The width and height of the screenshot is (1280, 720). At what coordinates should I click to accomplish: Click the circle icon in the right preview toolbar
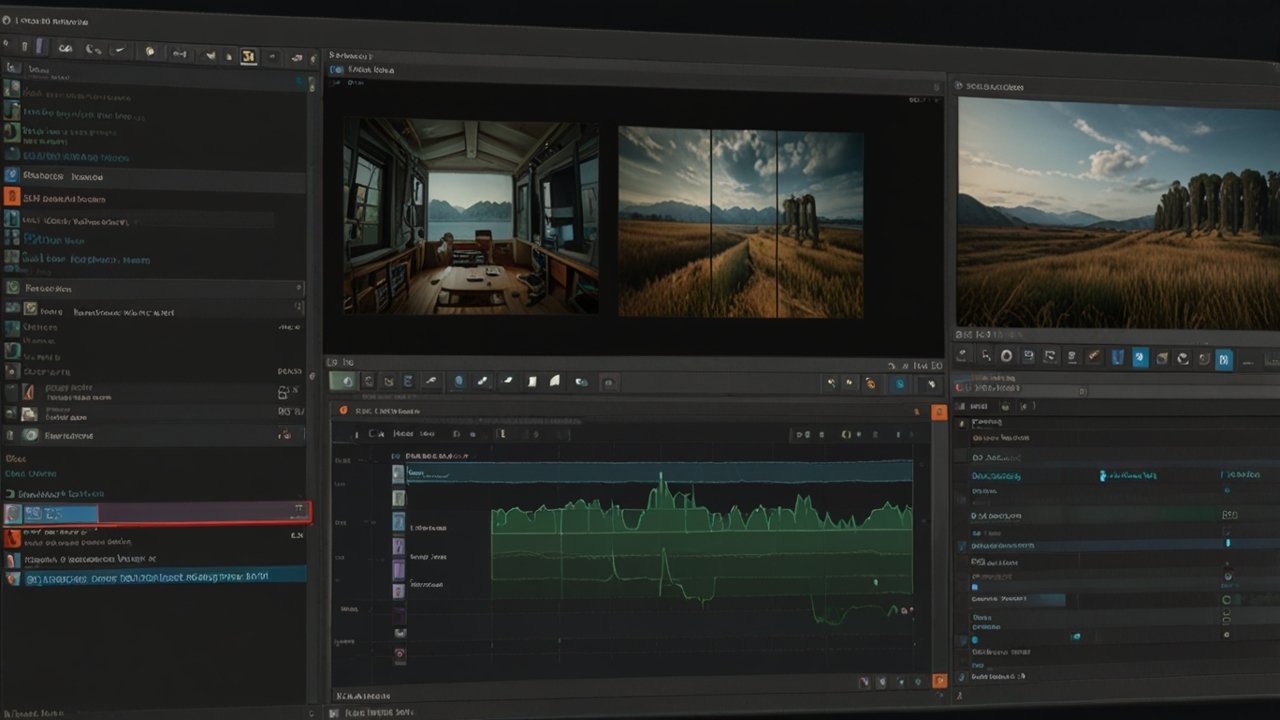[1006, 356]
